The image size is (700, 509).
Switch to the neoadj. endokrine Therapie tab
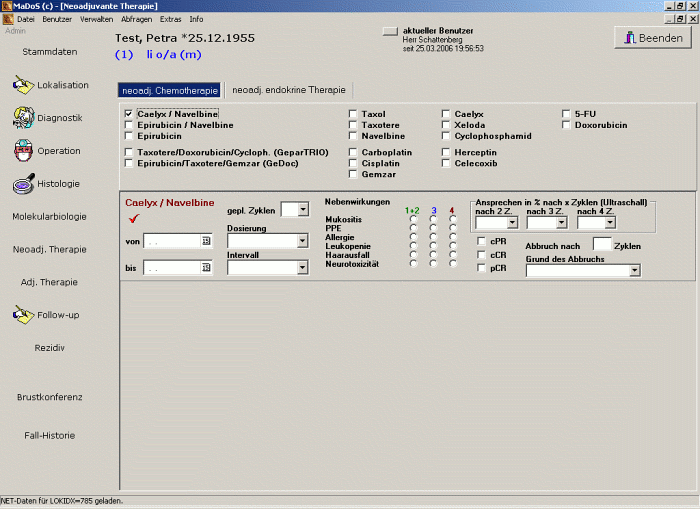(x=289, y=90)
